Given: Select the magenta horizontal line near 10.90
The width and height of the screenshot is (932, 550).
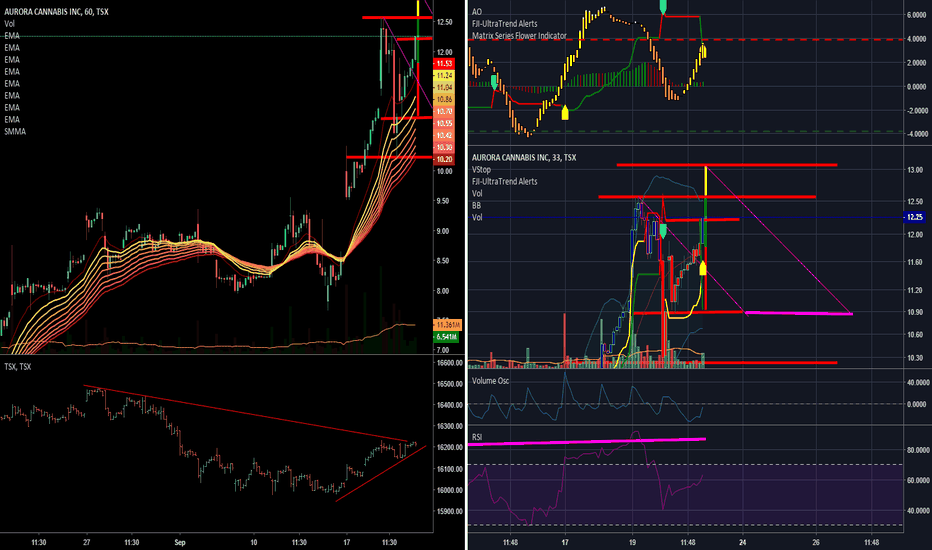Looking at the screenshot, I should (798, 313).
